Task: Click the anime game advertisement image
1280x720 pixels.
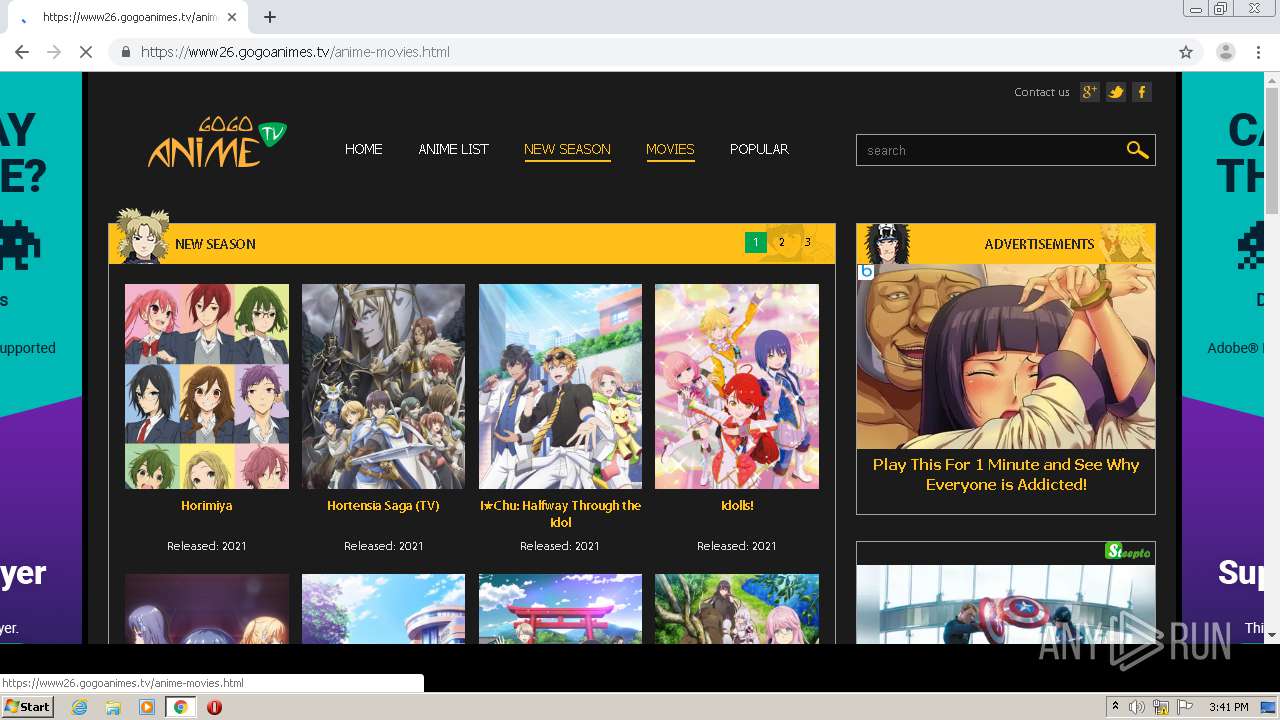Action: pyautogui.click(x=1006, y=356)
